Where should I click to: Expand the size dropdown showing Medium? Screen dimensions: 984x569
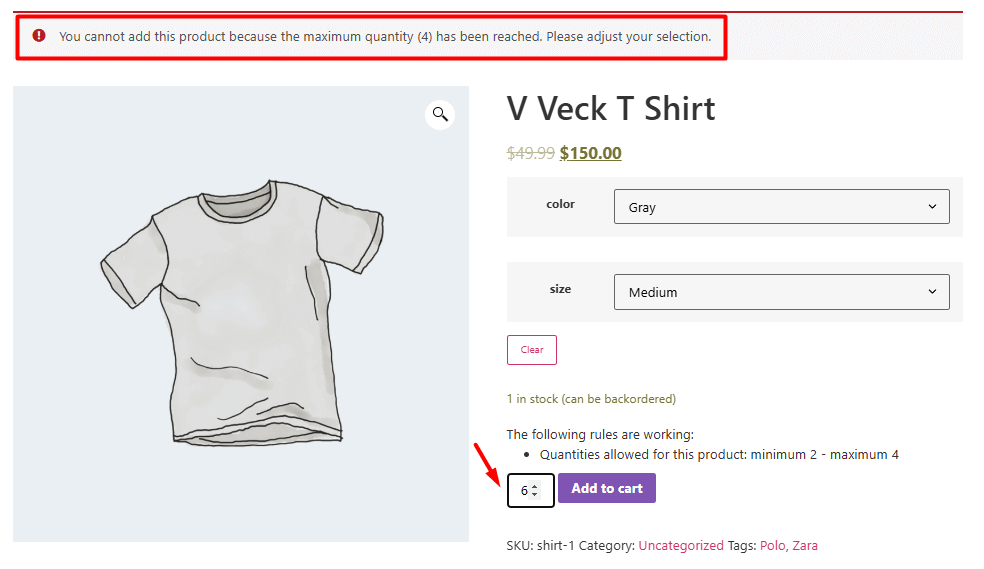pos(781,292)
